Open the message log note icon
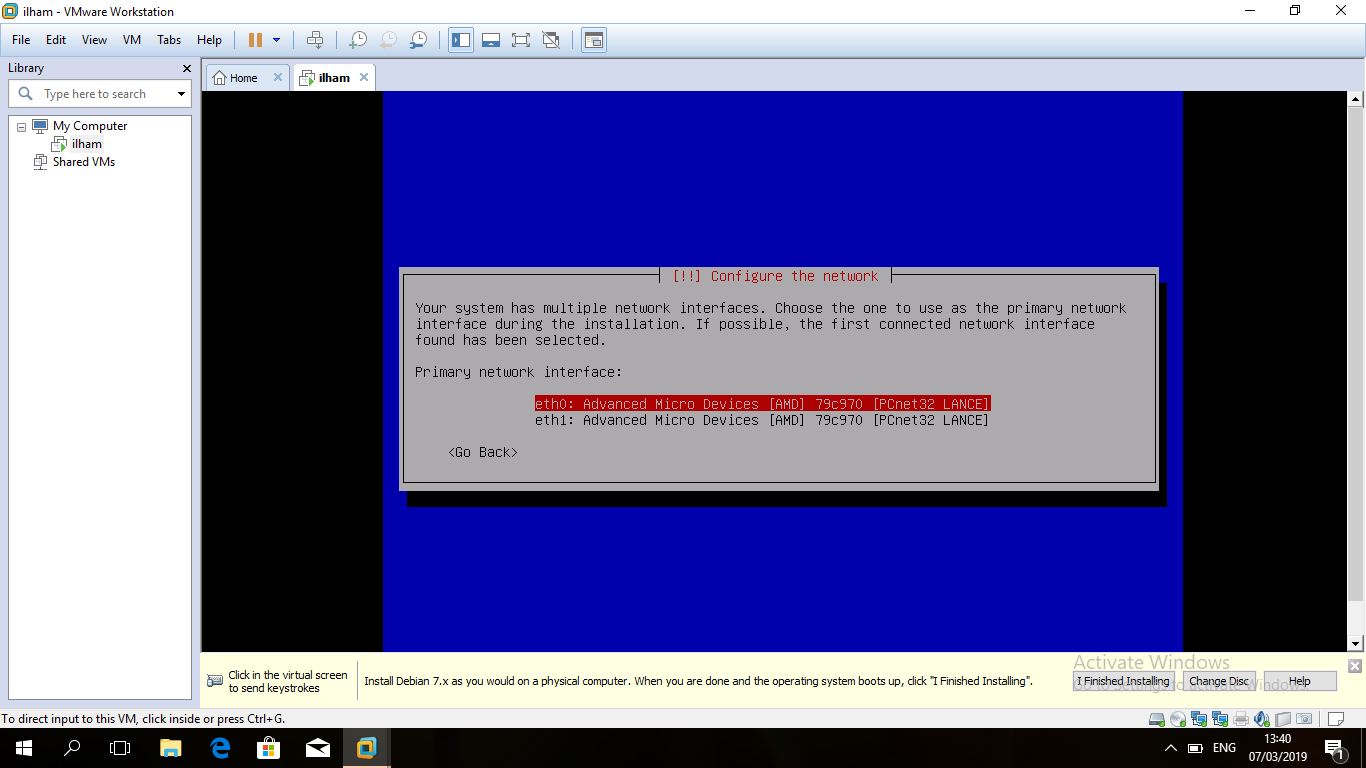Viewport: 1366px width, 768px height. point(1335,718)
